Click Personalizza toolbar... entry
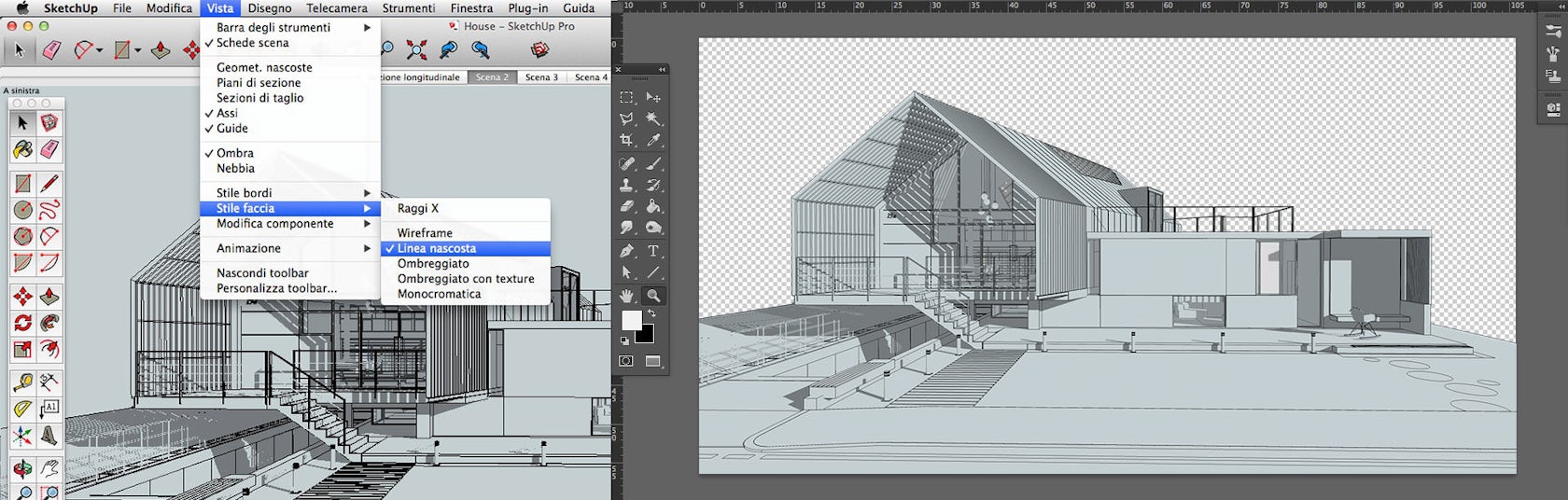 pos(276,288)
